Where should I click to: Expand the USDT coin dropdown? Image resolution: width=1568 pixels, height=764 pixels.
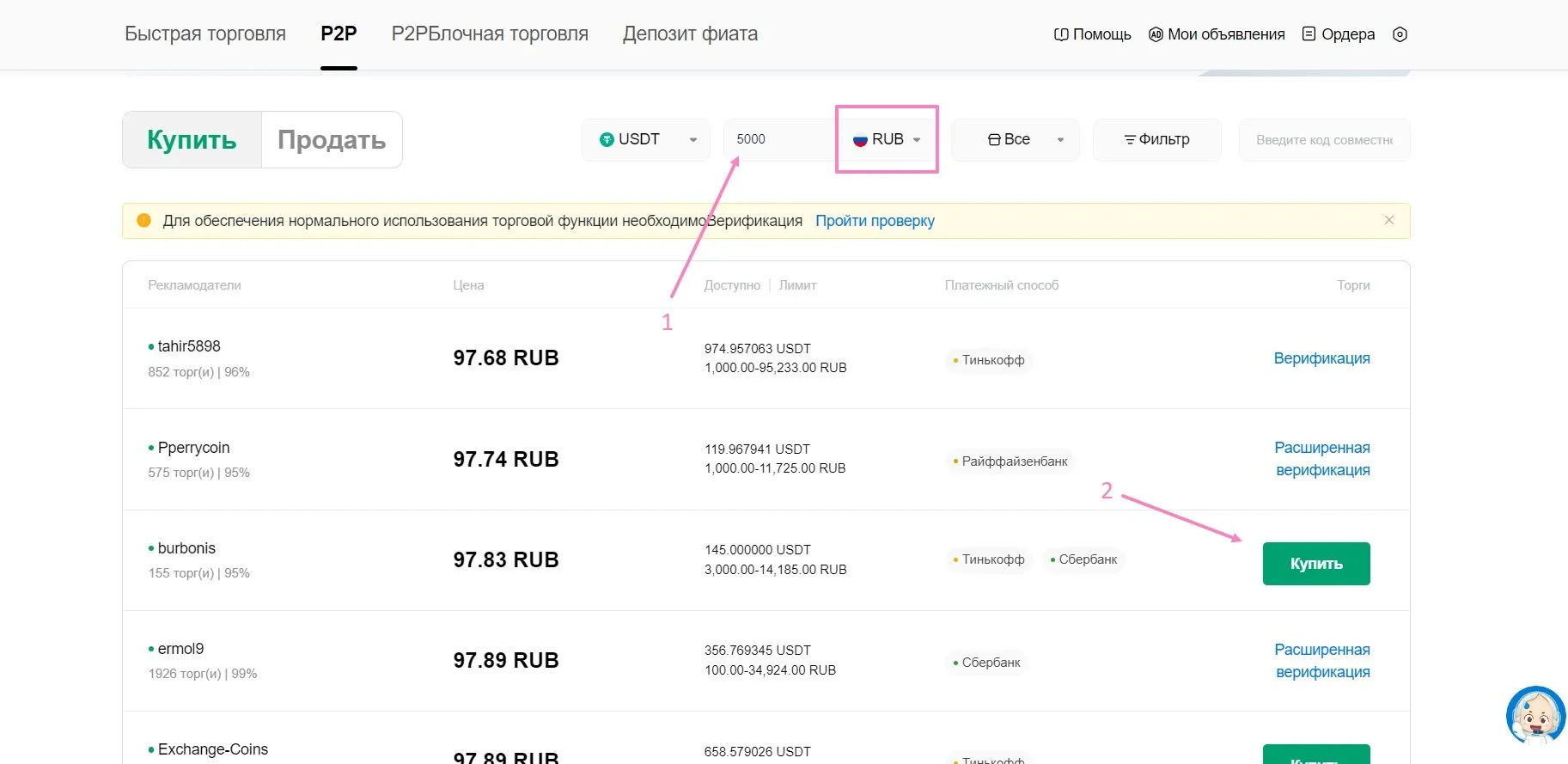(646, 139)
